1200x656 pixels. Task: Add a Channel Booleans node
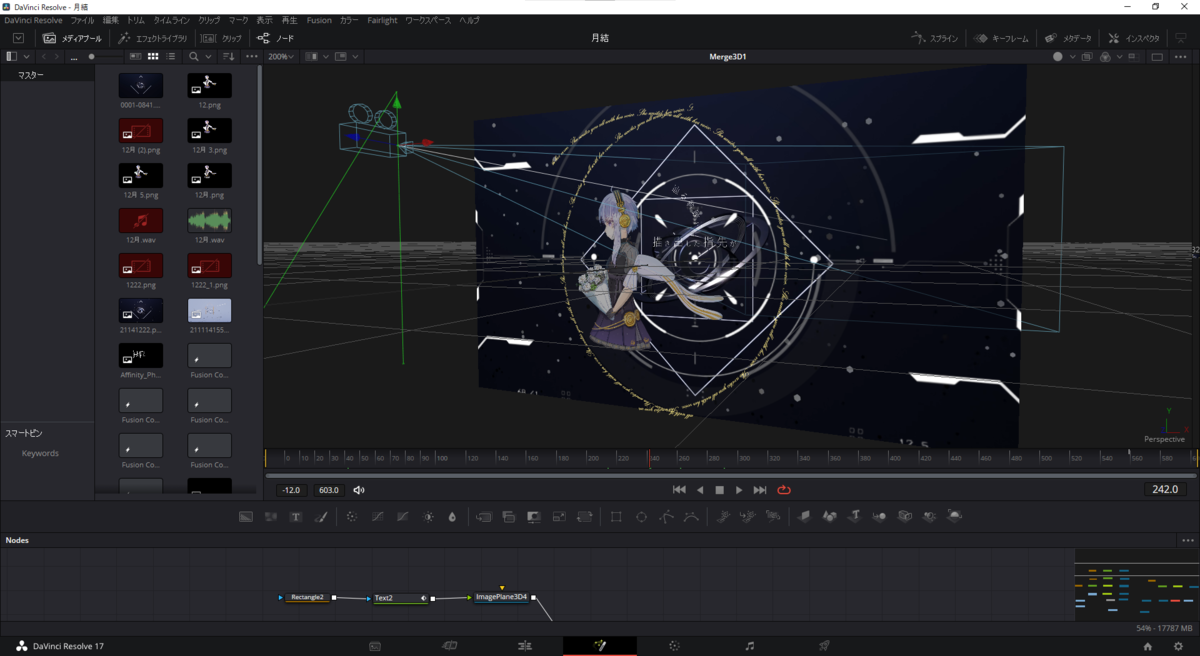coord(509,517)
